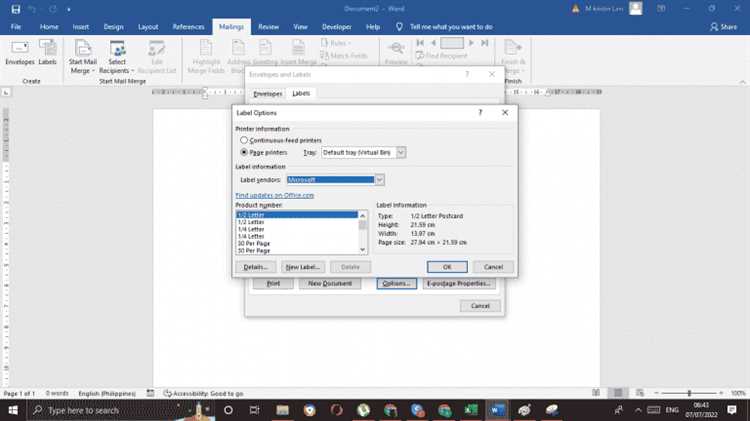Click the zoom slider in status bar
The width and height of the screenshot is (750, 421).
pyautogui.click(x=689, y=393)
